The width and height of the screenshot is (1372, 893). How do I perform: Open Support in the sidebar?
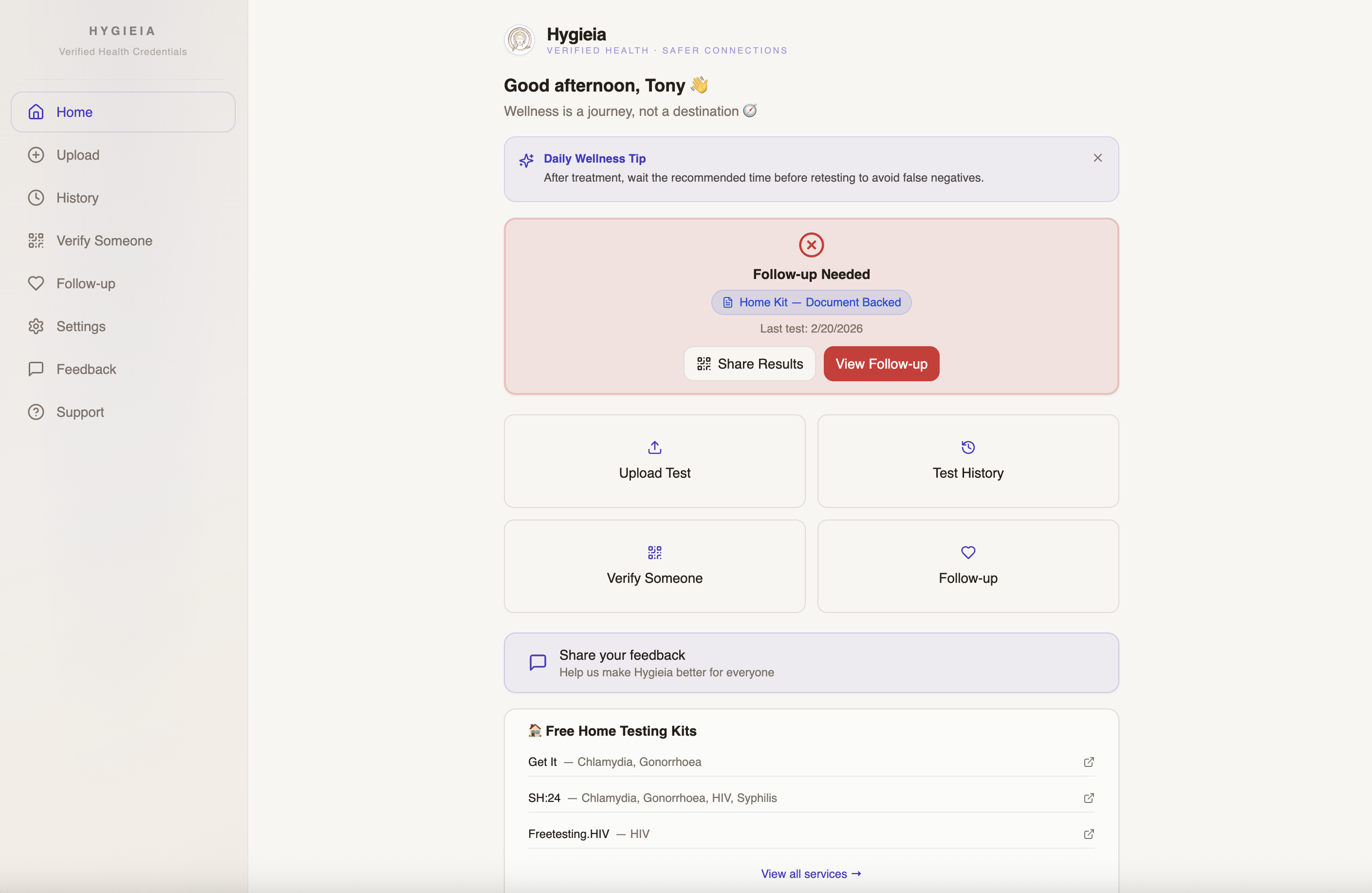click(80, 412)
